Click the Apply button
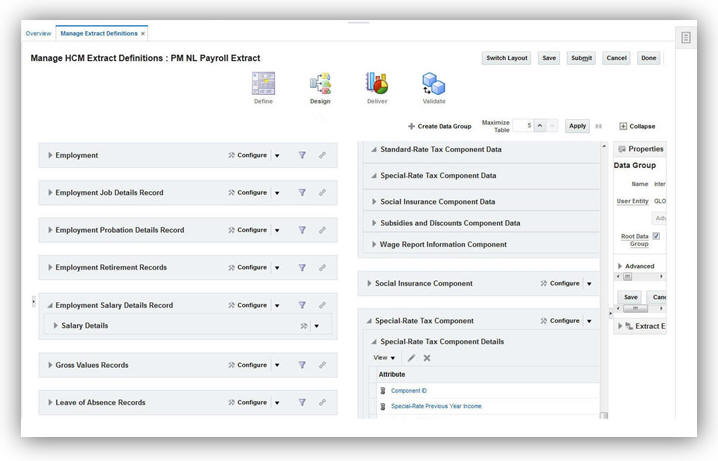Image resolution: width=718 pixels, height=461 pixels. pyautogui.click(x=577, y=126)
